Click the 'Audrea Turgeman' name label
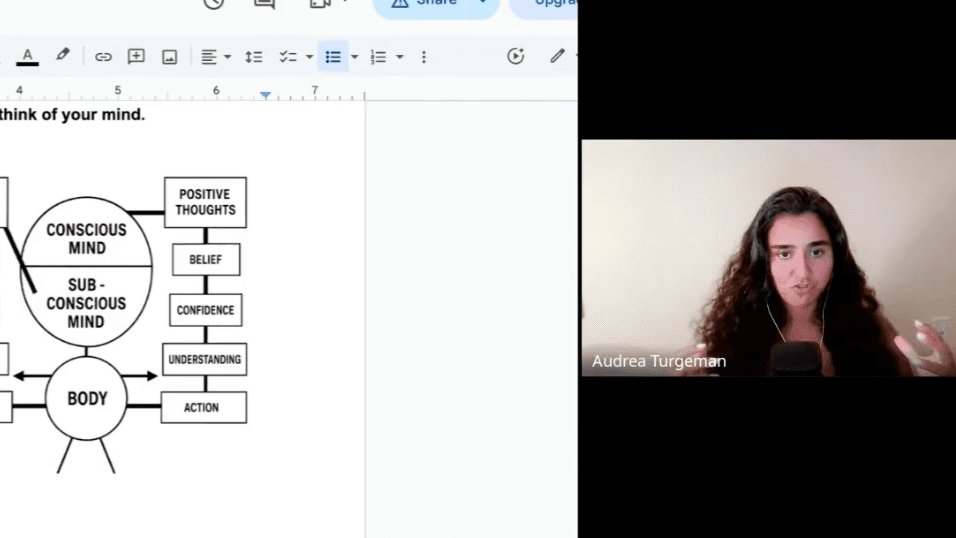 [659, 361]
